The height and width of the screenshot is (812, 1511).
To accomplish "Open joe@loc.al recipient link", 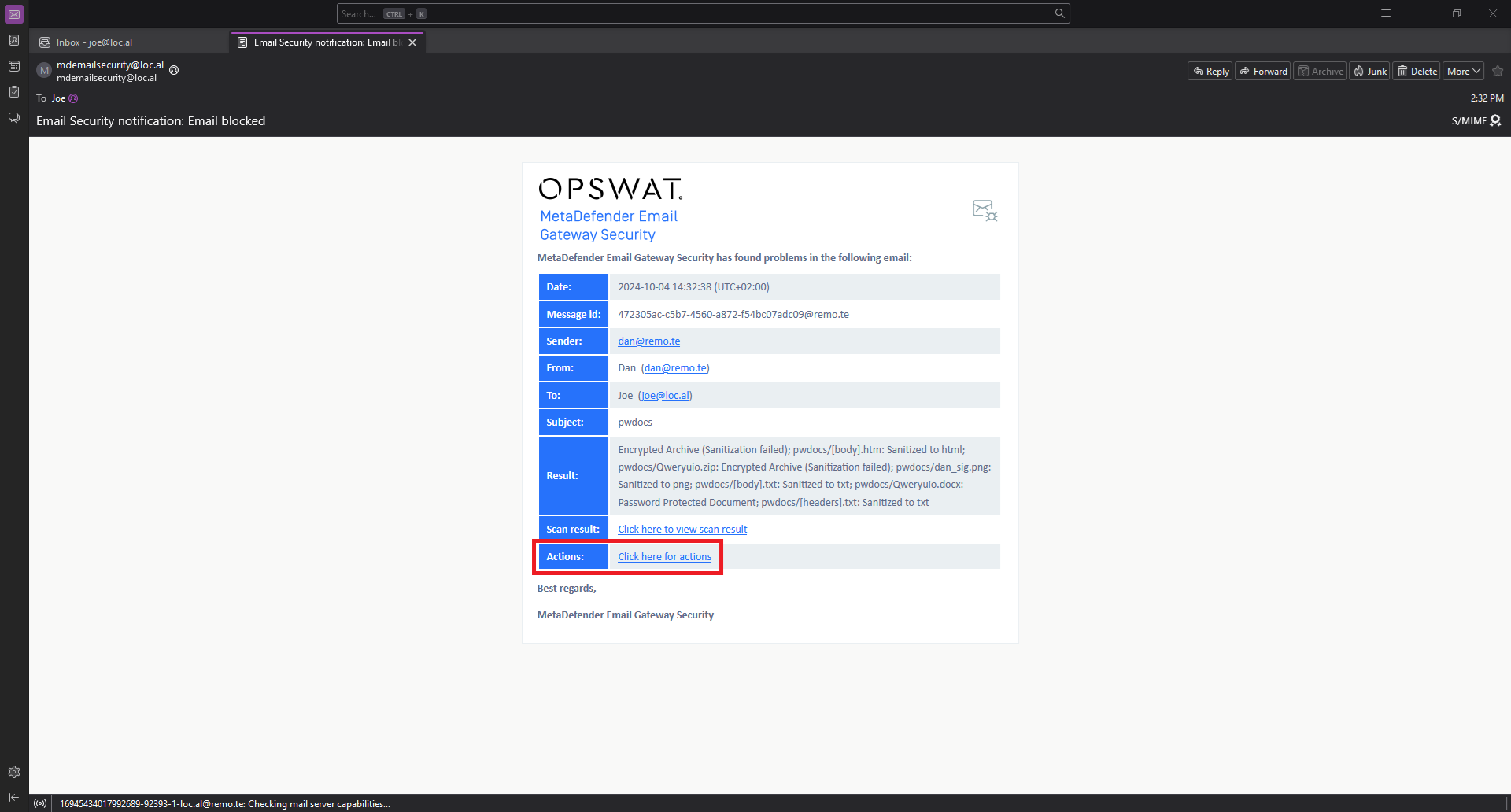I will click(x=665, y=396).
